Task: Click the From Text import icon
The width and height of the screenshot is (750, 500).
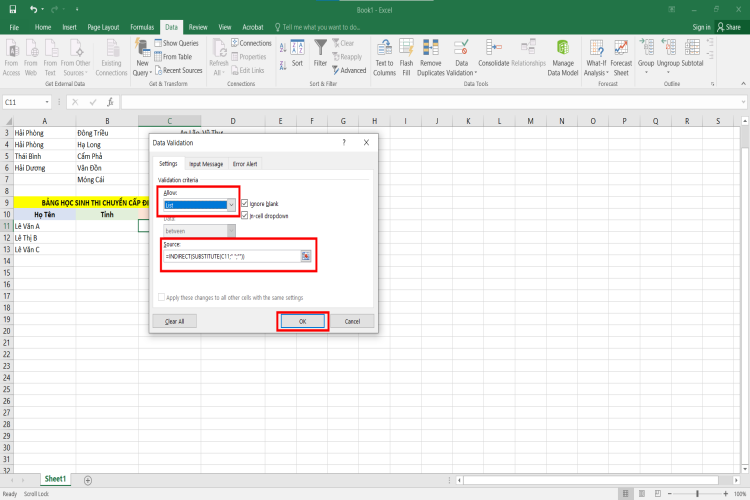Action: click(x=50, y=57)
